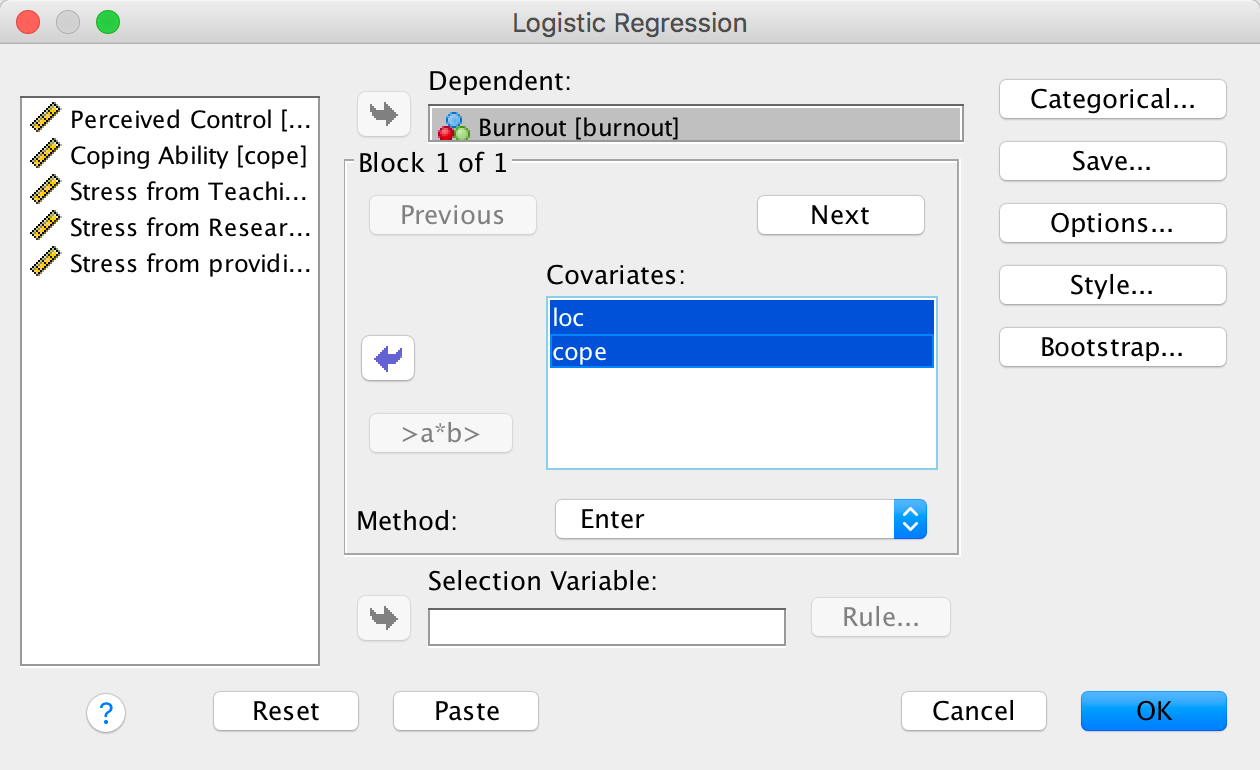
Task: Open the Bootstrap settings
Action: [x=1112, y=348]
